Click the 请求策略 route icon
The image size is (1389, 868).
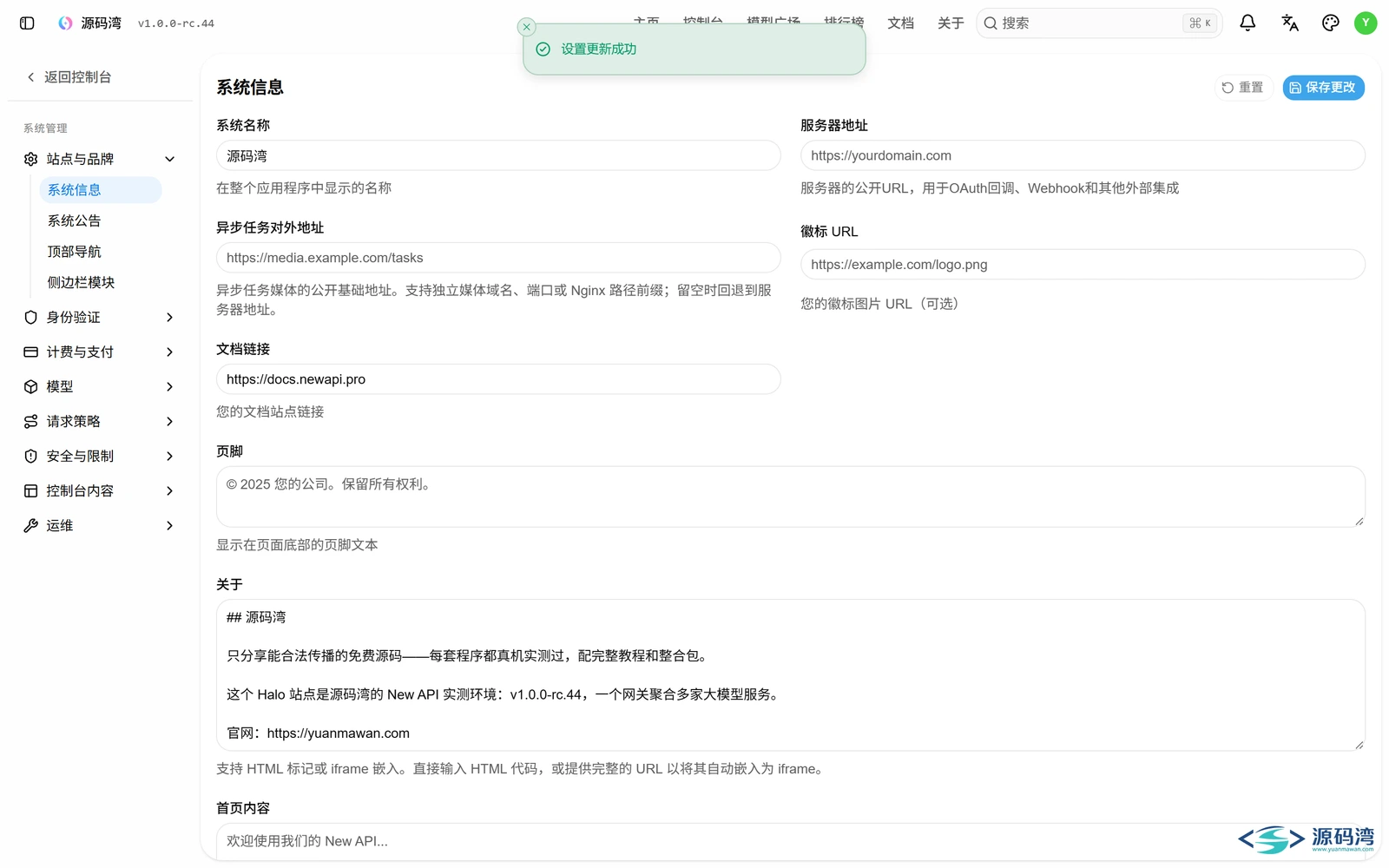pos(31,421)
